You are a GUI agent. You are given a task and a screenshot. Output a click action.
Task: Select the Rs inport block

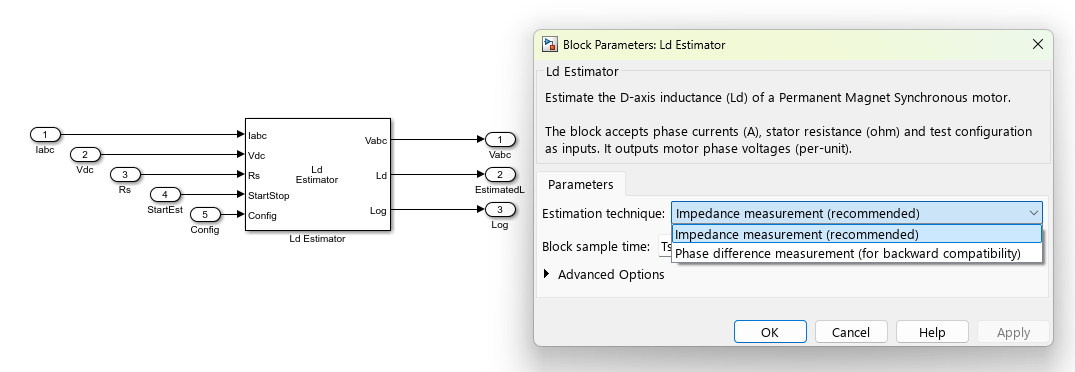[125, 175]
